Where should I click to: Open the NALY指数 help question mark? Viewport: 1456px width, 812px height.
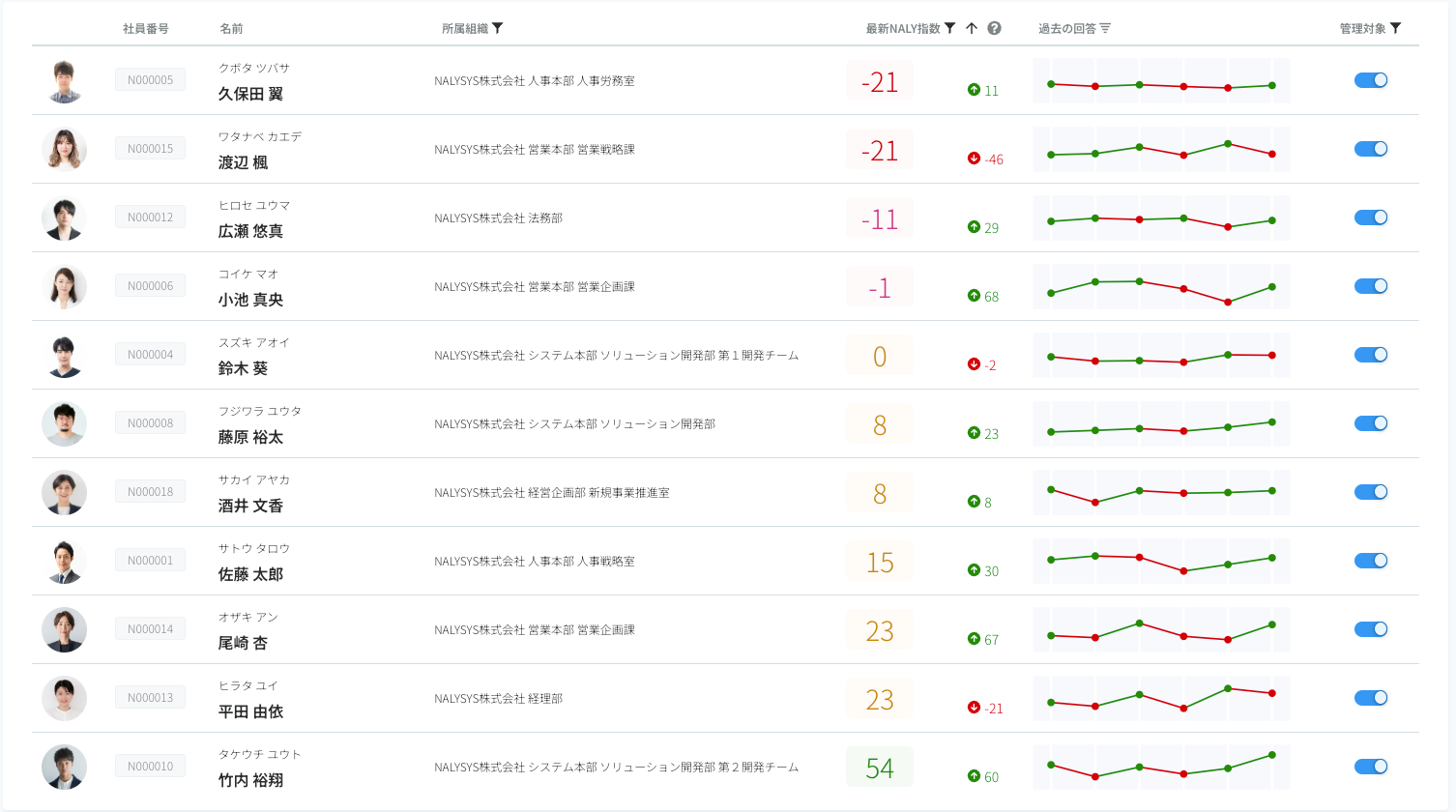(994, 28)
